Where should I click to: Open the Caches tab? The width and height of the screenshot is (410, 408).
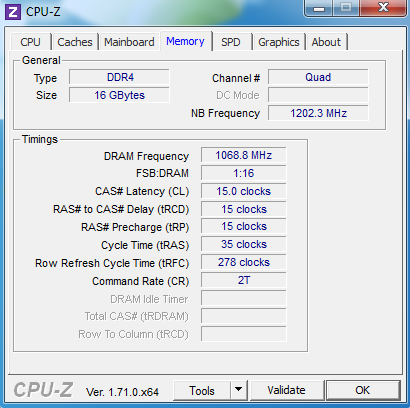pyautogui.click(x=75, y=42)
